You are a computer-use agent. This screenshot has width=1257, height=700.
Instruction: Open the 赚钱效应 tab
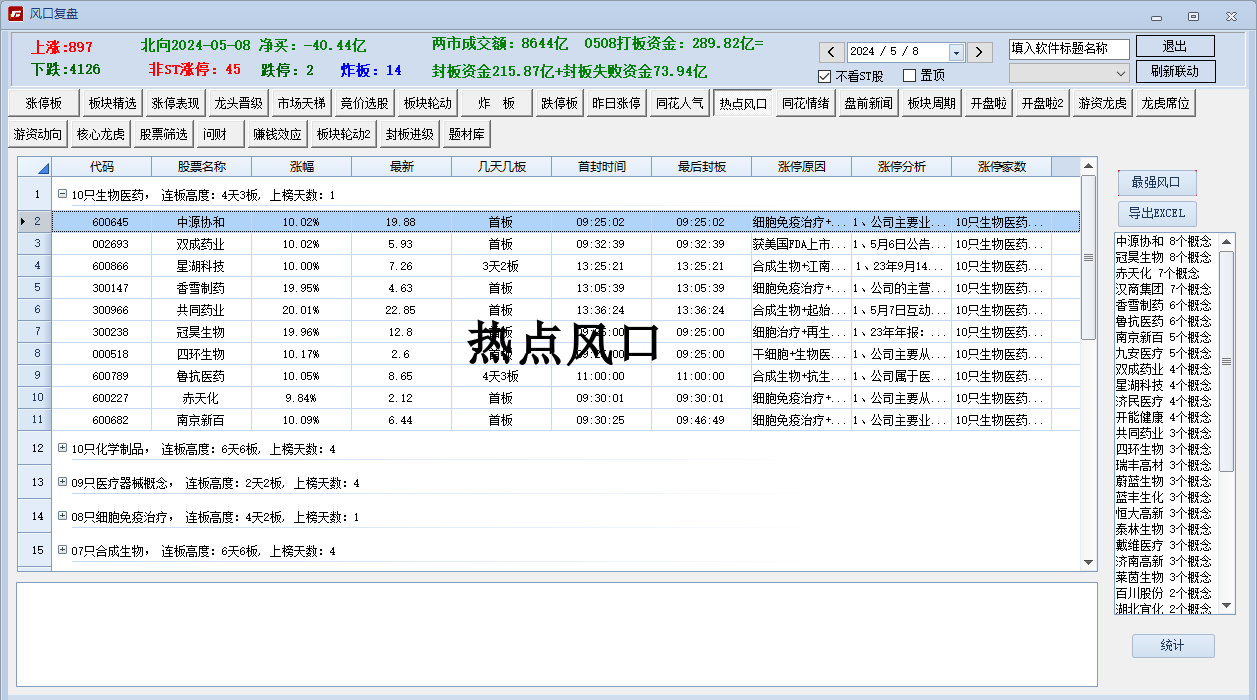click(277, 134)
